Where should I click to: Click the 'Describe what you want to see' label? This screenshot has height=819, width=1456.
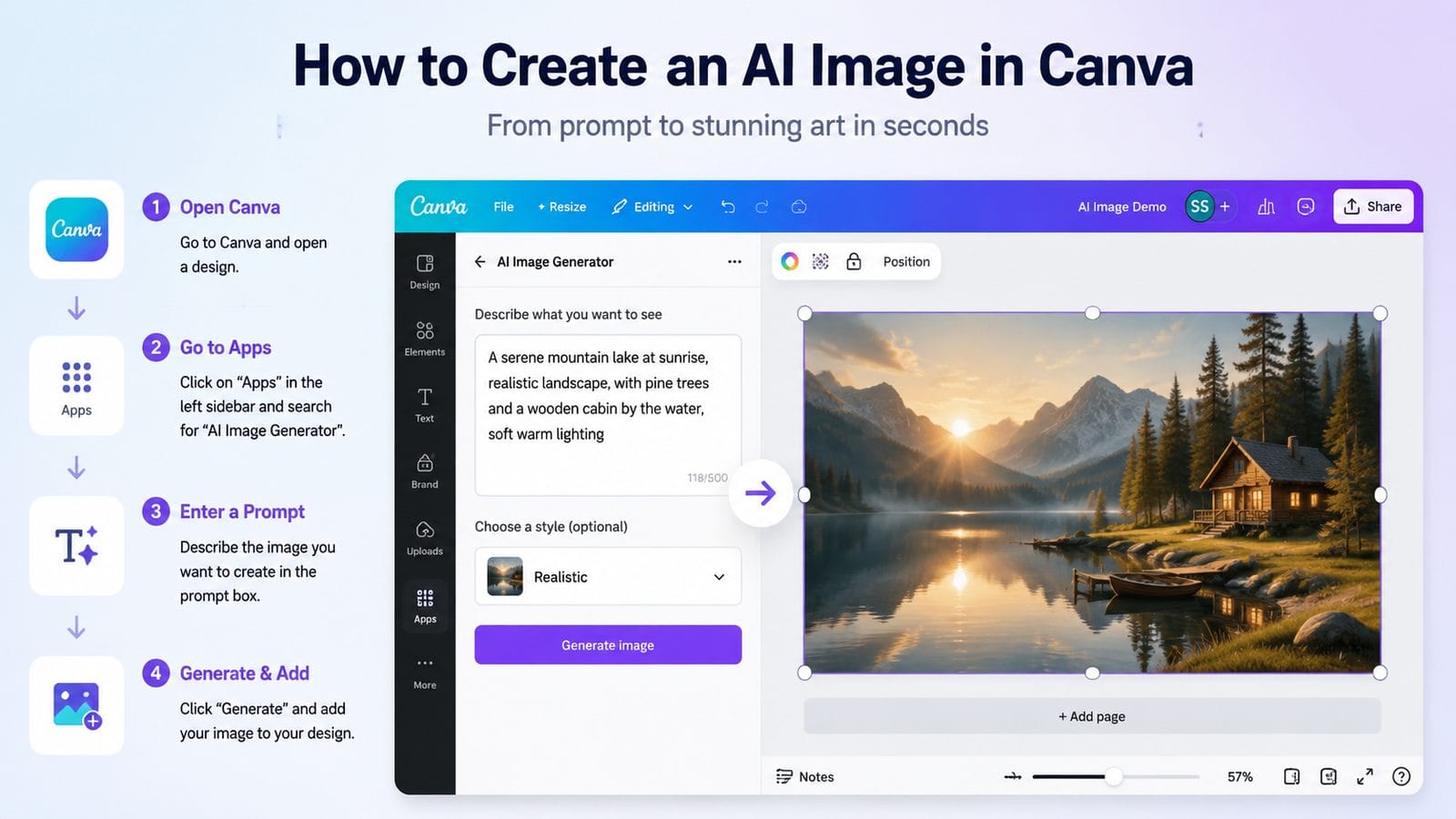pos(568,314)
